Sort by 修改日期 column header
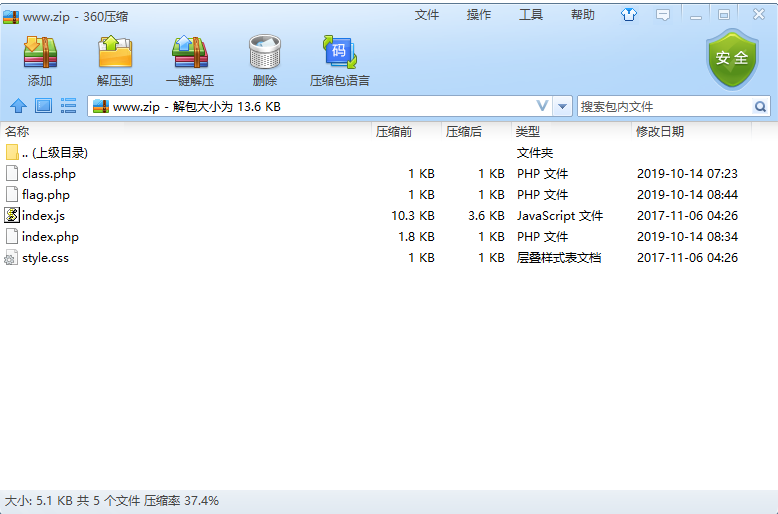Screen dimensions: 778x514 (692, 131)
